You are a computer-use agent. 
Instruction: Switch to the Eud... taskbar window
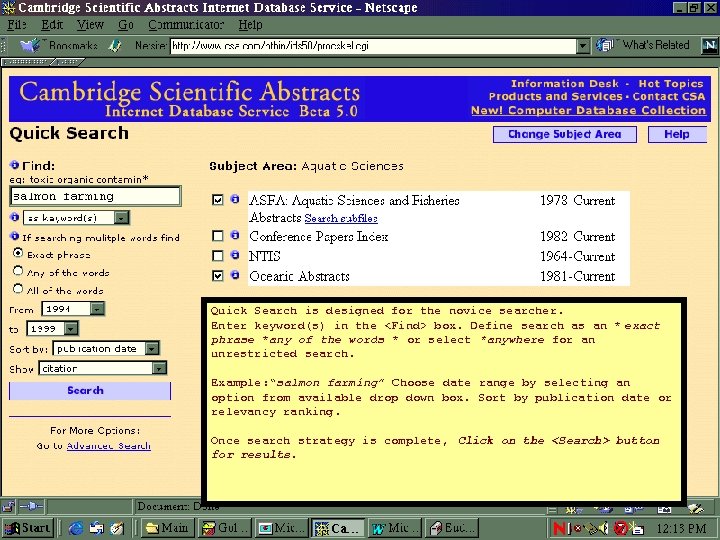(453, 529)
